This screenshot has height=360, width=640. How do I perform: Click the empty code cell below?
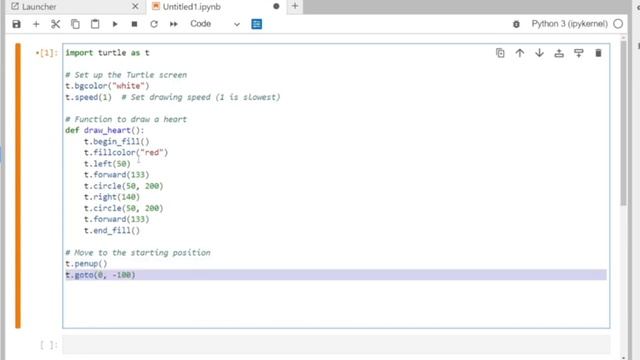[x=336, y=345]
